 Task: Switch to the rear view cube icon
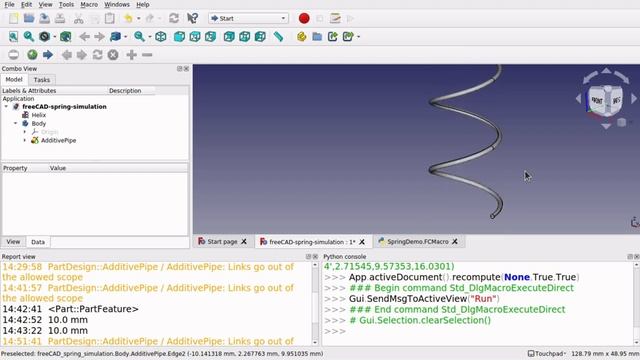tap(229, 37)
